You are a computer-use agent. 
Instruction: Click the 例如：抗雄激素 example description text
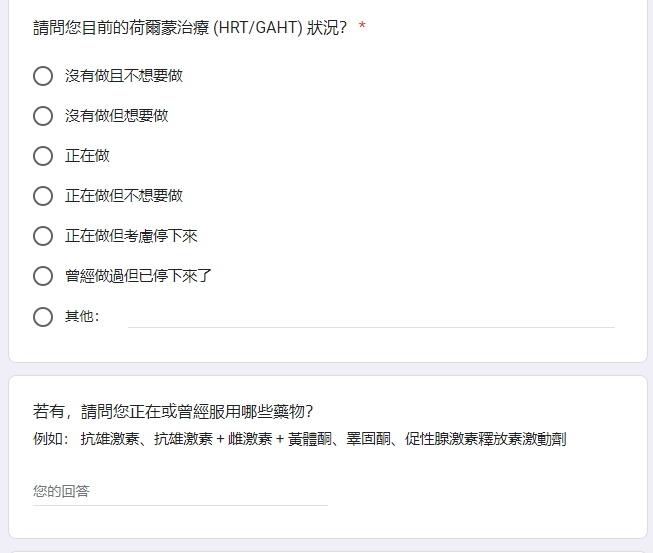coord(299,439)
